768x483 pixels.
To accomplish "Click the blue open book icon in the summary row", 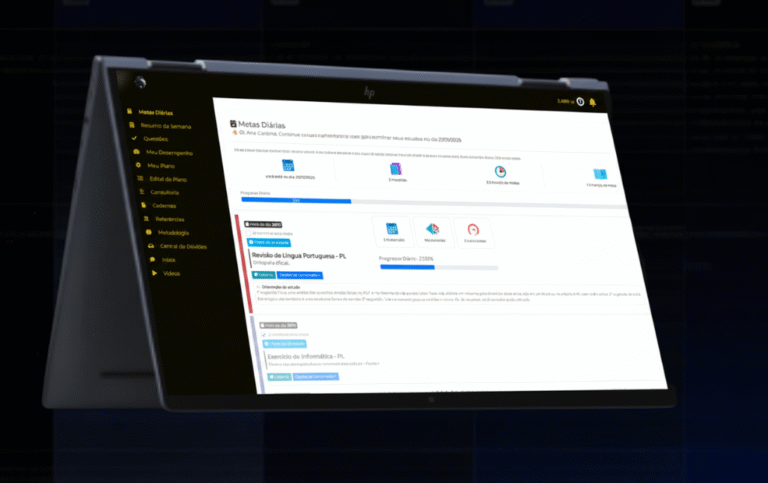I will click(600, 174).
